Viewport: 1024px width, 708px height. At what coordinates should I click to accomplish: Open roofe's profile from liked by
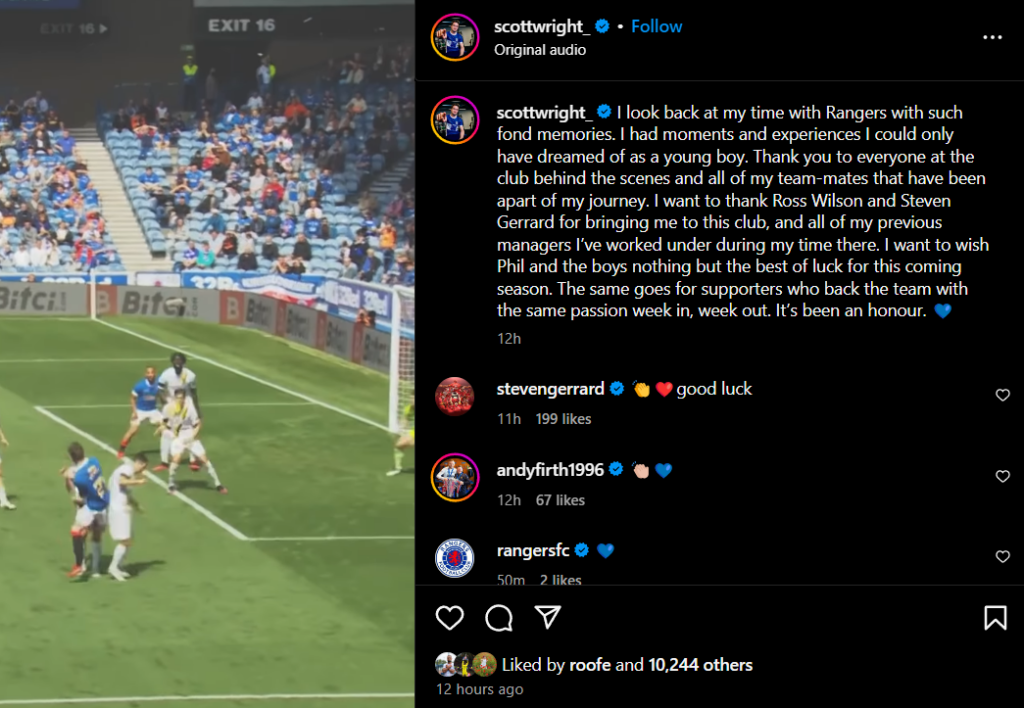[590, 665]
